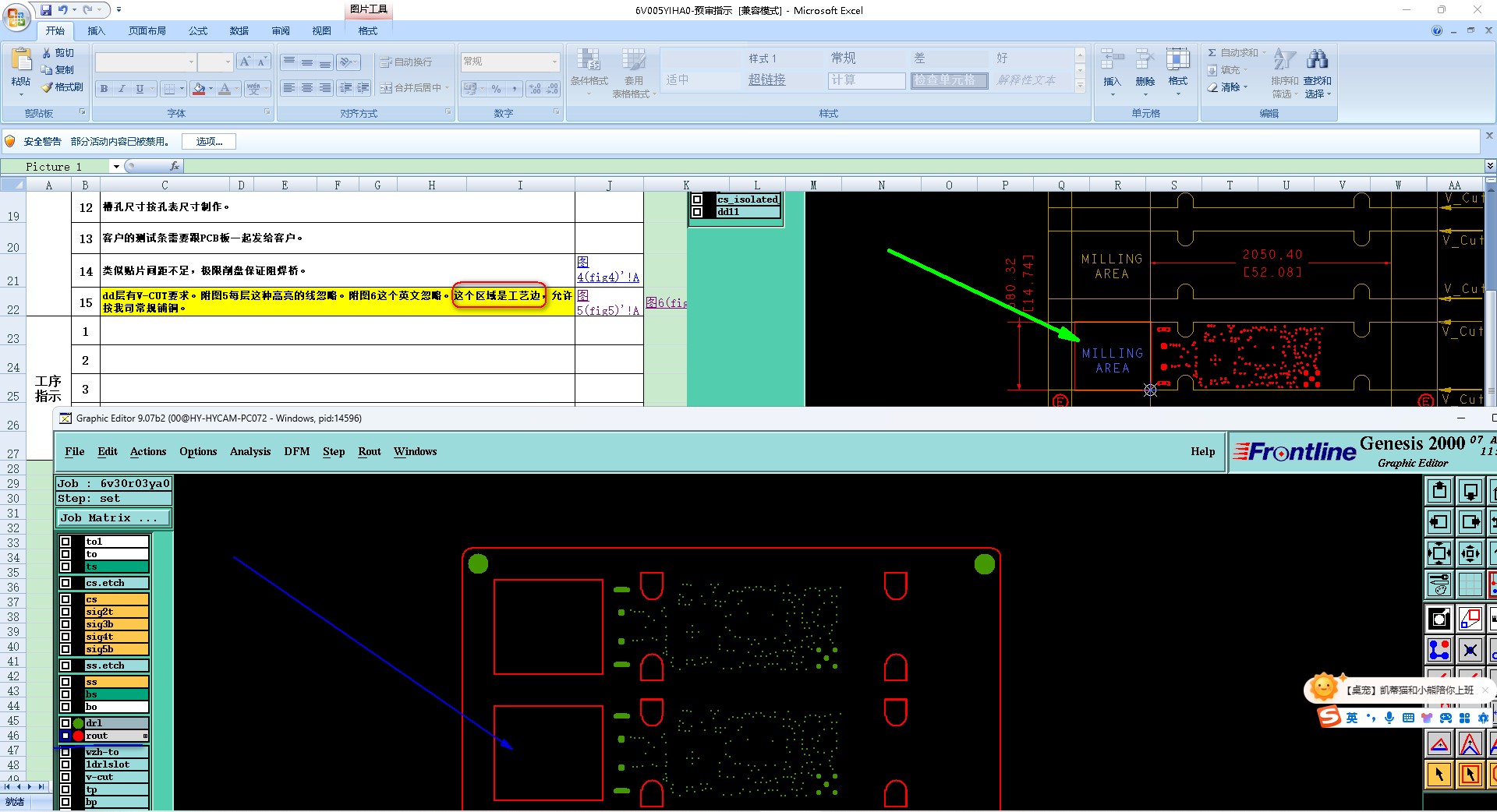Open the Excel Name Box dropdown
Screen dimensions: 1497x812
[116, 166]
